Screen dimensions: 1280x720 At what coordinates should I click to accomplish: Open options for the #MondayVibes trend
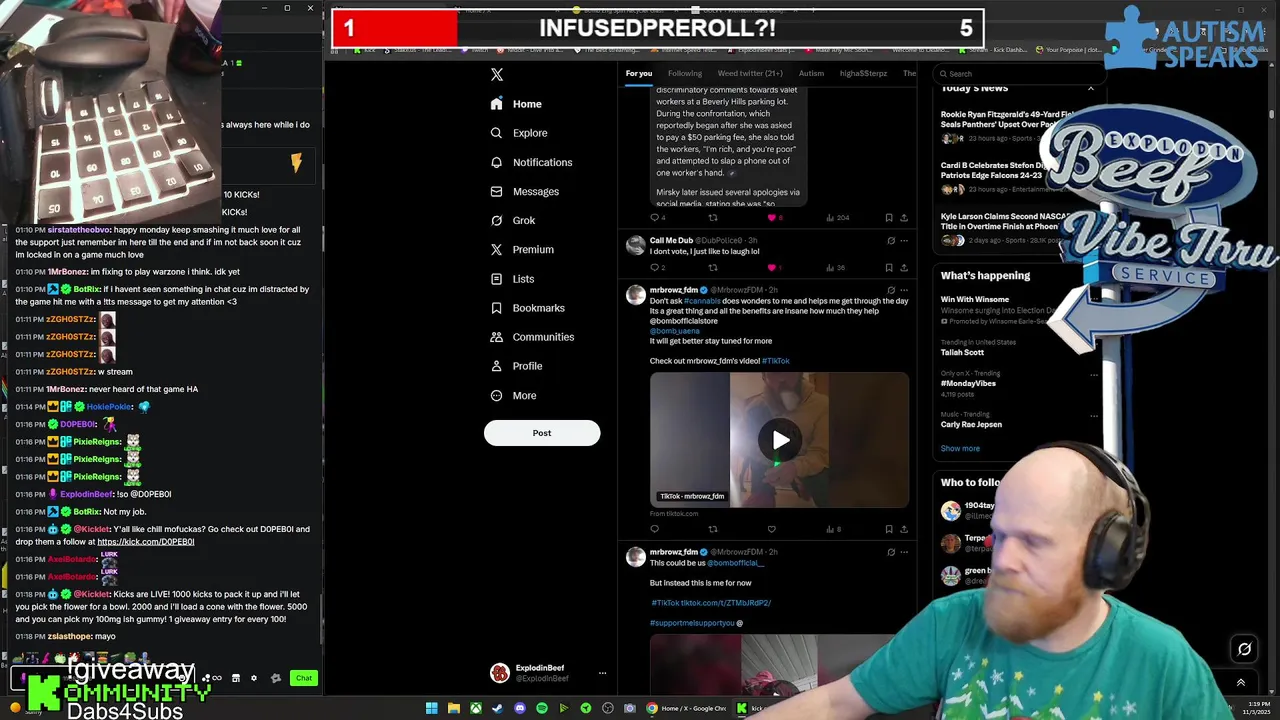pos(1094,375)
